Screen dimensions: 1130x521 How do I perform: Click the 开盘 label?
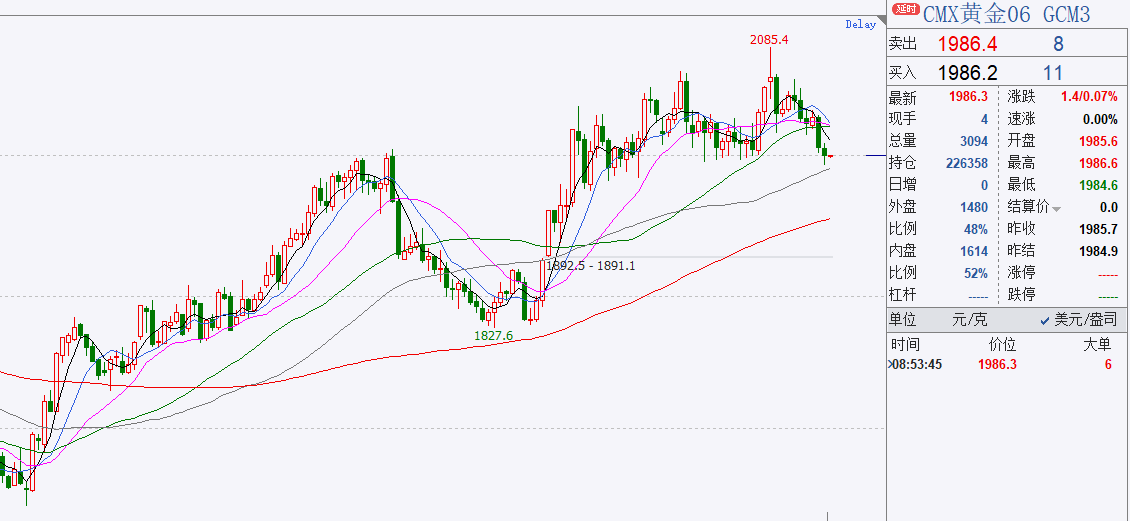coord(1021,141)
